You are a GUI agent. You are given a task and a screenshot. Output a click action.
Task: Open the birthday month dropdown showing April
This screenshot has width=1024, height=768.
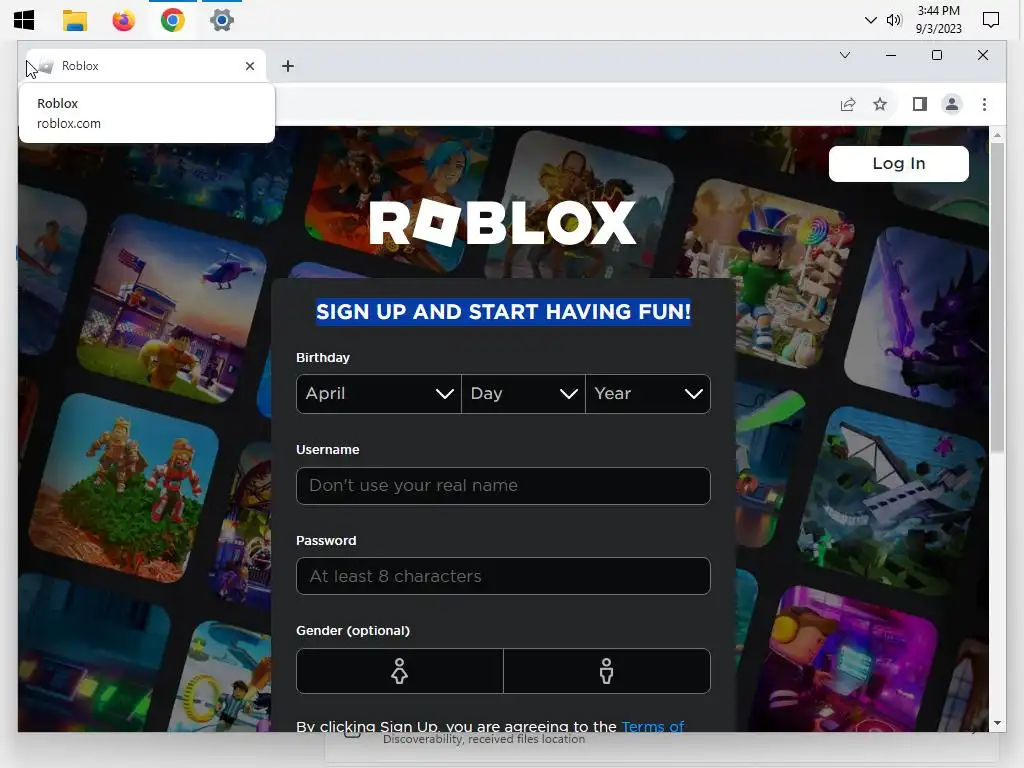379,394
